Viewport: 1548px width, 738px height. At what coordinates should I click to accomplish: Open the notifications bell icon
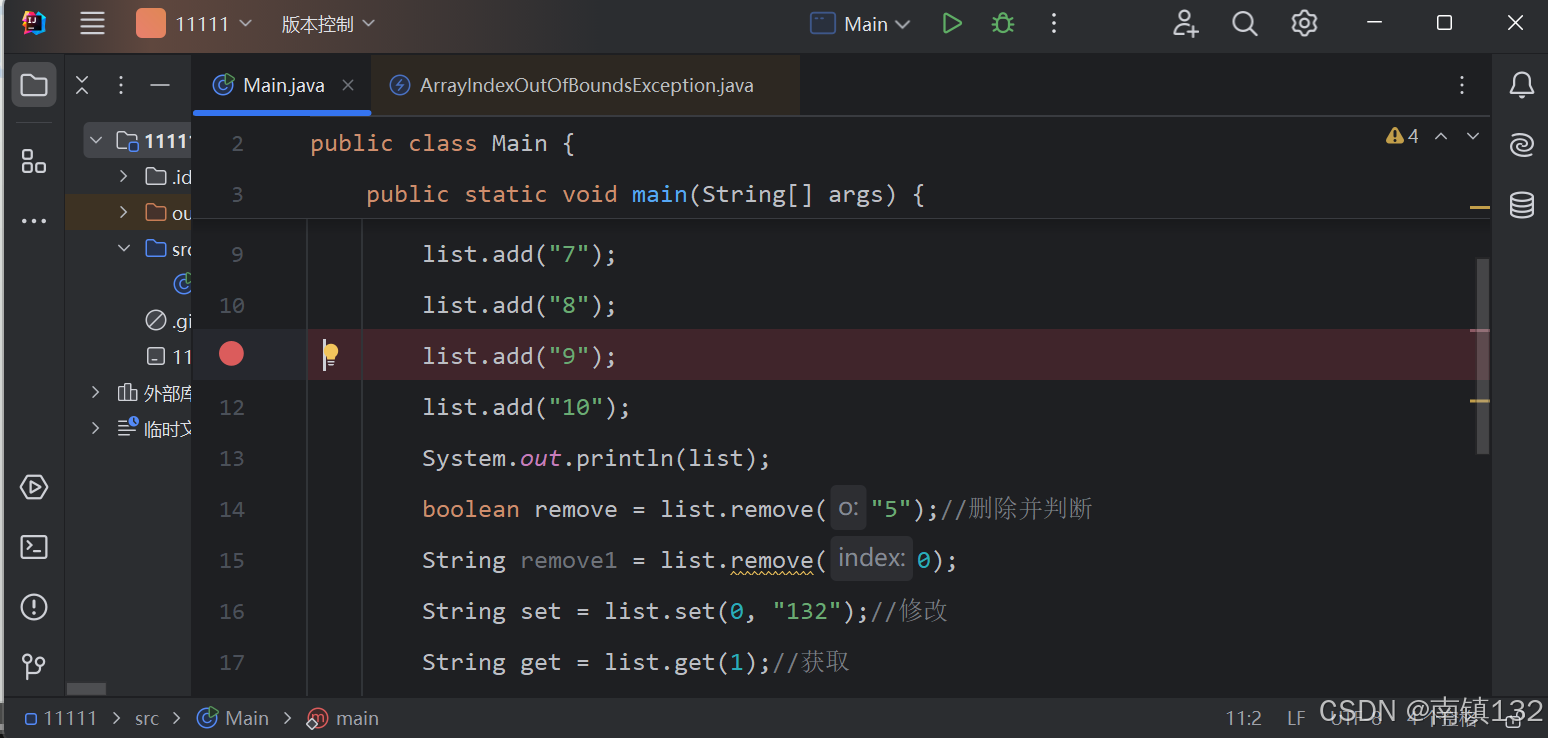pos(1521,85)
